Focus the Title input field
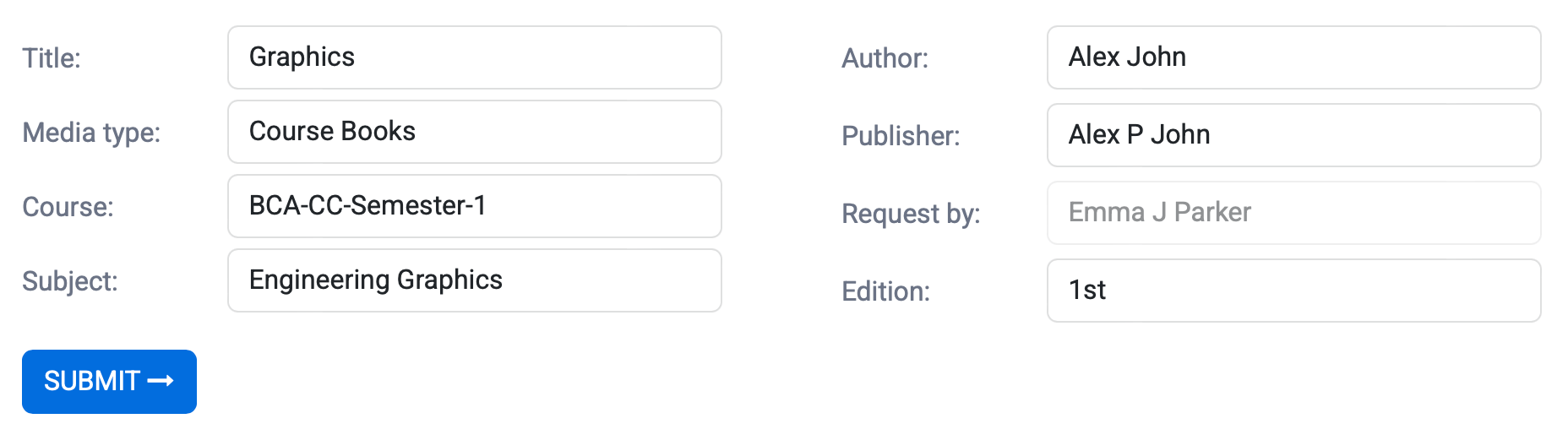The image size is (1568, 424). pyautogui.click(x=474, y=57)
